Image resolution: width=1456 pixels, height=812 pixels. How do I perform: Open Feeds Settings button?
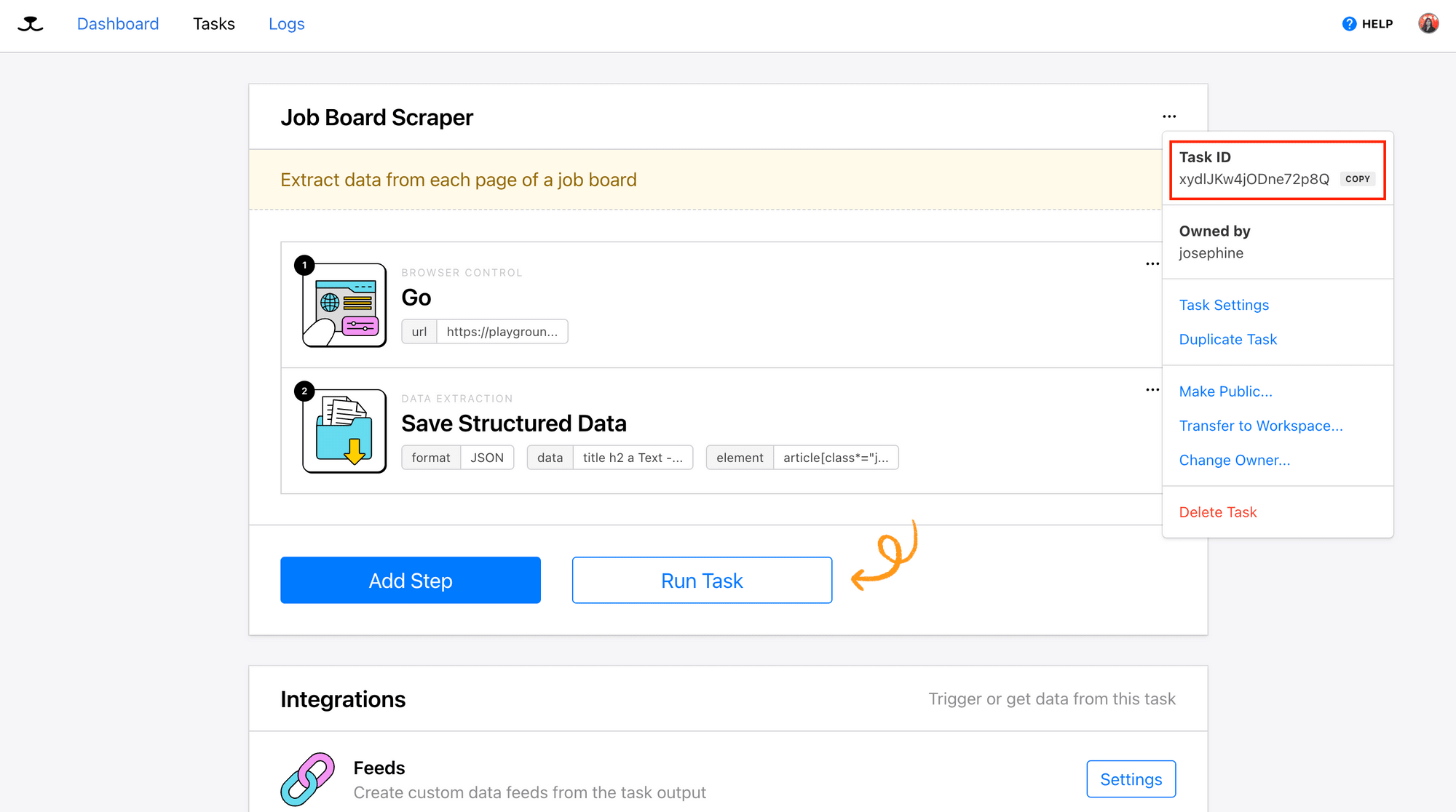click(1131, 779)
